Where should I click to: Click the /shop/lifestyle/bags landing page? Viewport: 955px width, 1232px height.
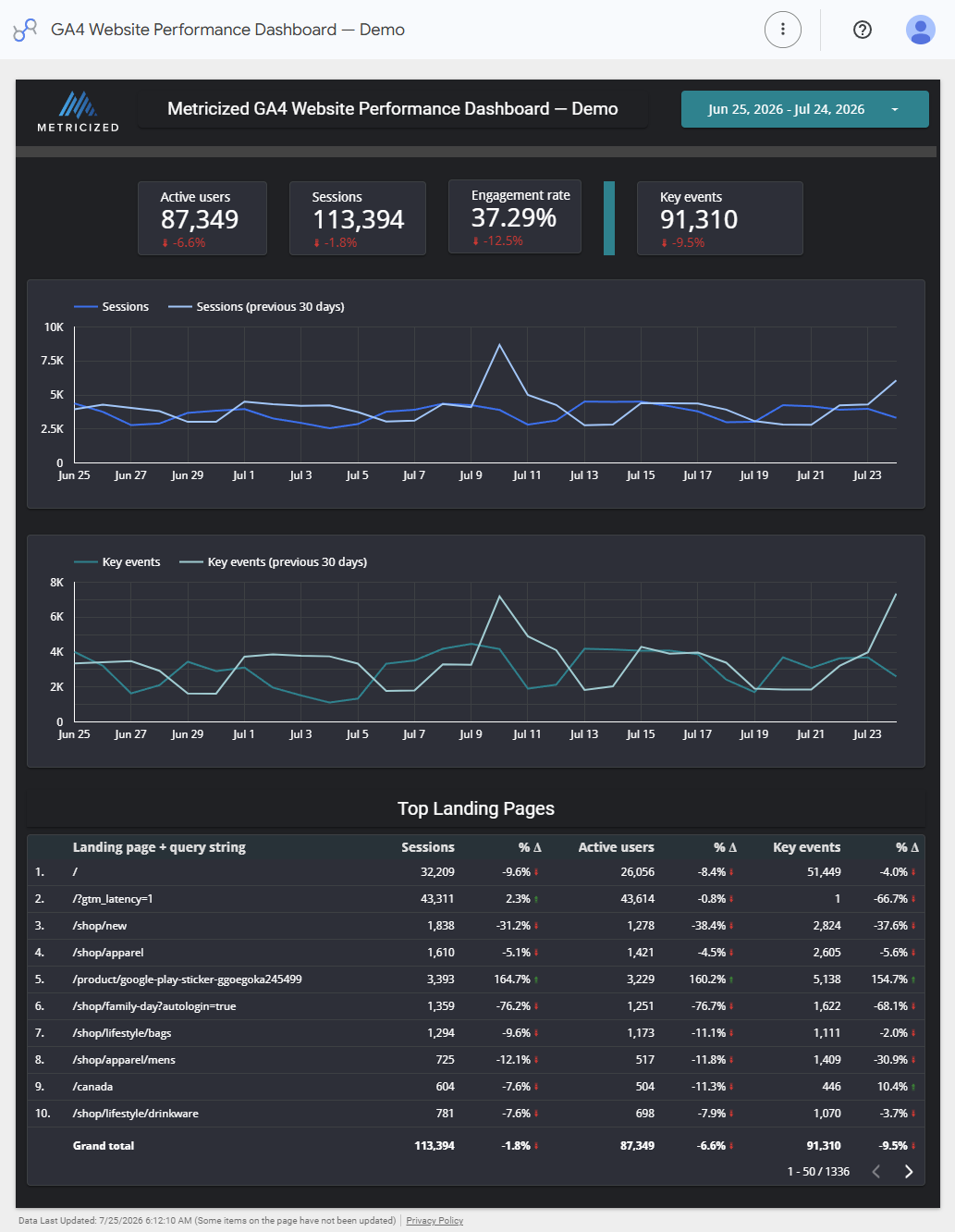pos(122,1033)
